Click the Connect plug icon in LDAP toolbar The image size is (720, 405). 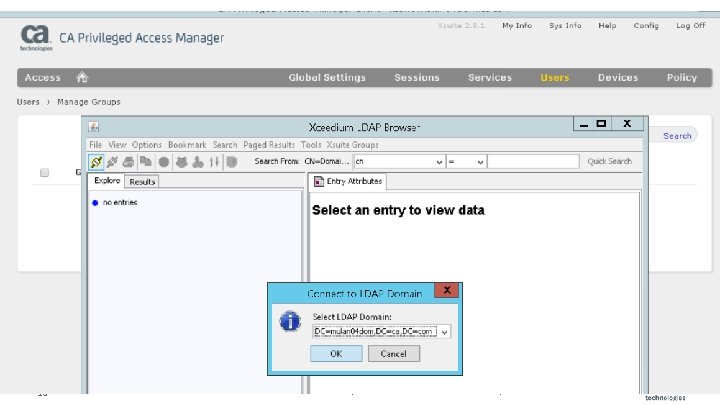(x=96, y=162)
